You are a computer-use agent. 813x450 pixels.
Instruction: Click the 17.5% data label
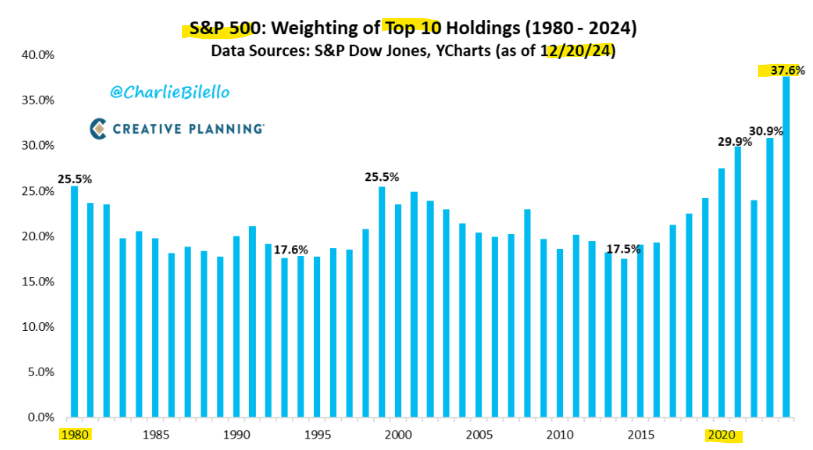pyautogui.click(x=624, y=248)
